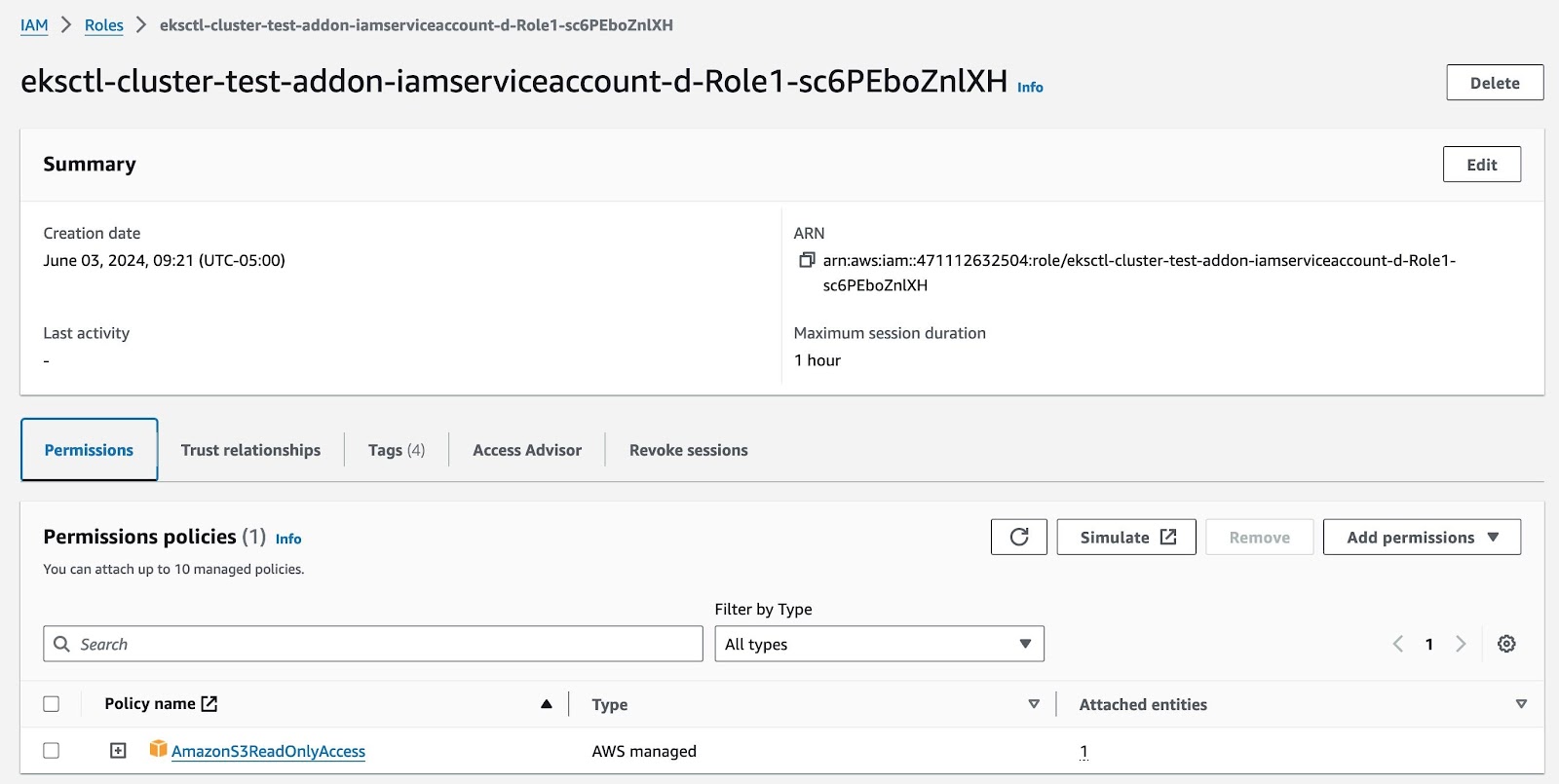Click the ARN value text
1559x784 pixels.
[x=1139, y=273]
